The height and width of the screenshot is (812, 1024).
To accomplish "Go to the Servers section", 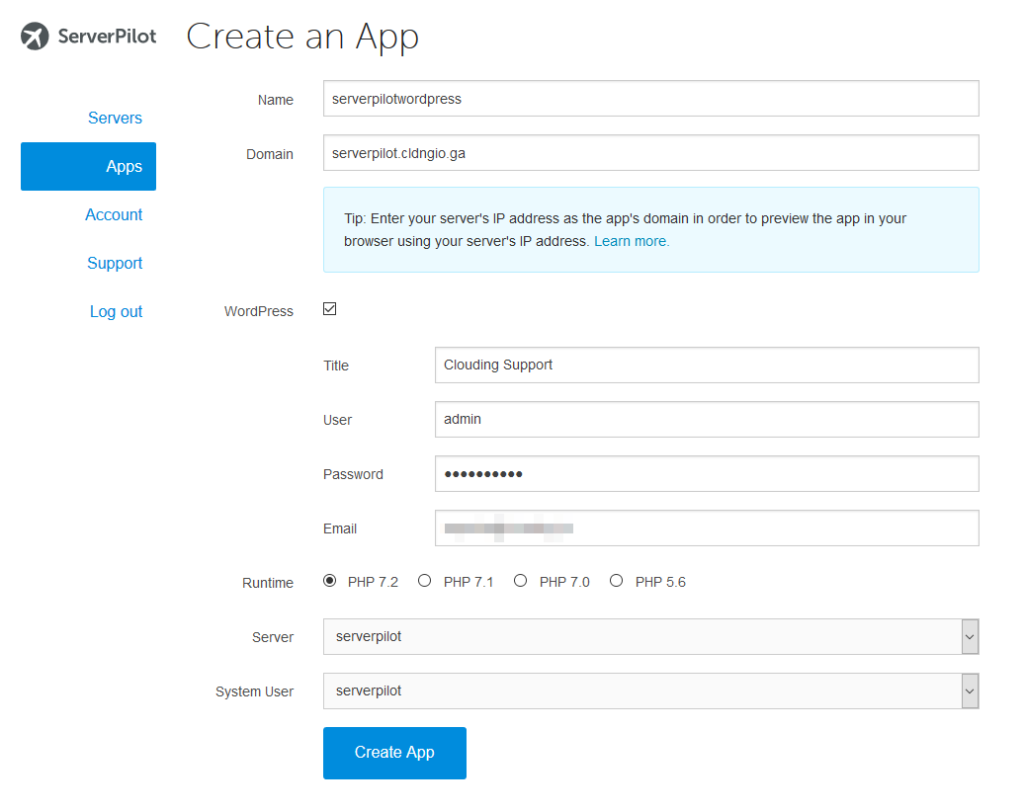I will 115,118.
